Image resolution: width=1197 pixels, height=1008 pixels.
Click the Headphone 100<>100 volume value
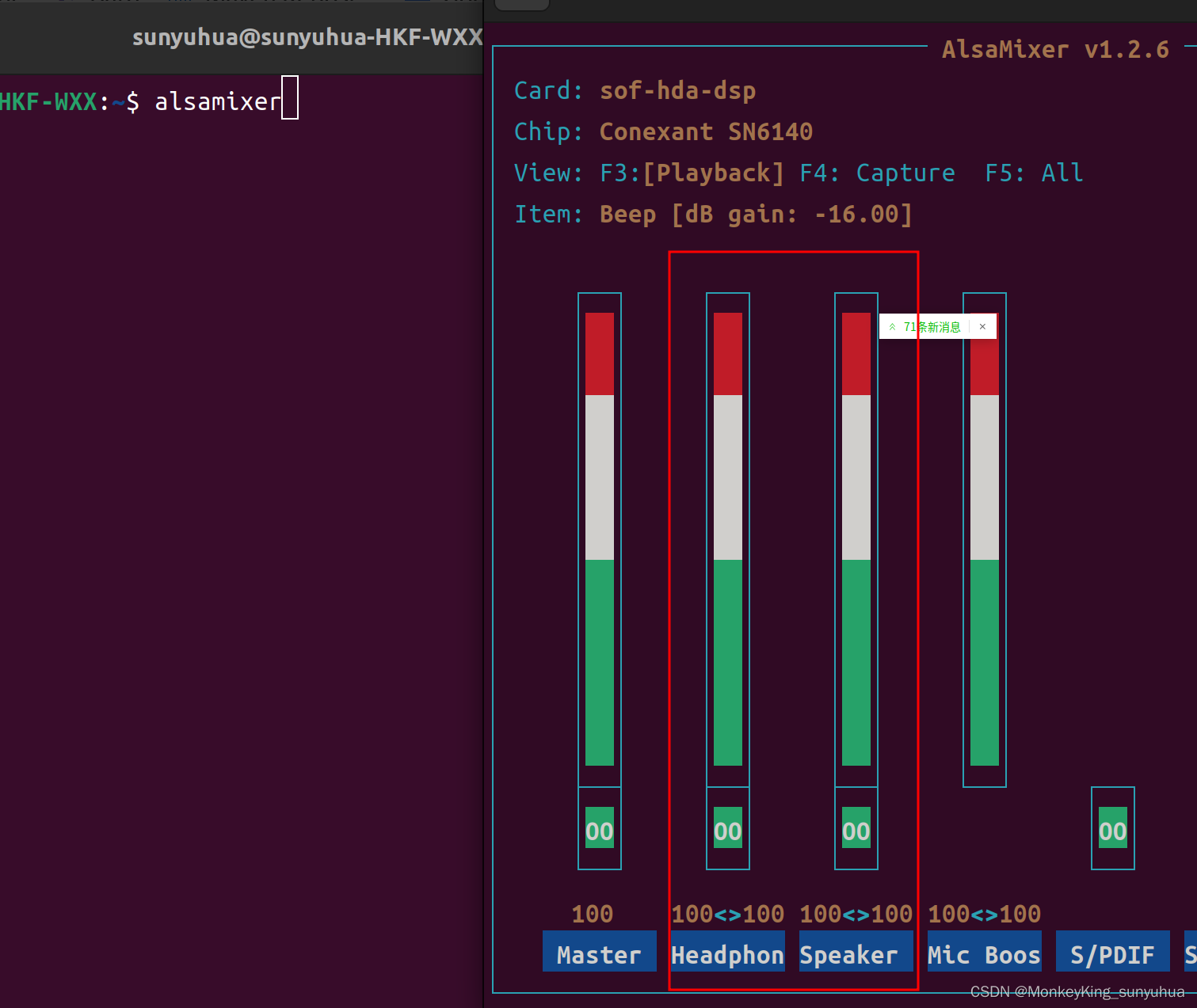tap(727, 914)
